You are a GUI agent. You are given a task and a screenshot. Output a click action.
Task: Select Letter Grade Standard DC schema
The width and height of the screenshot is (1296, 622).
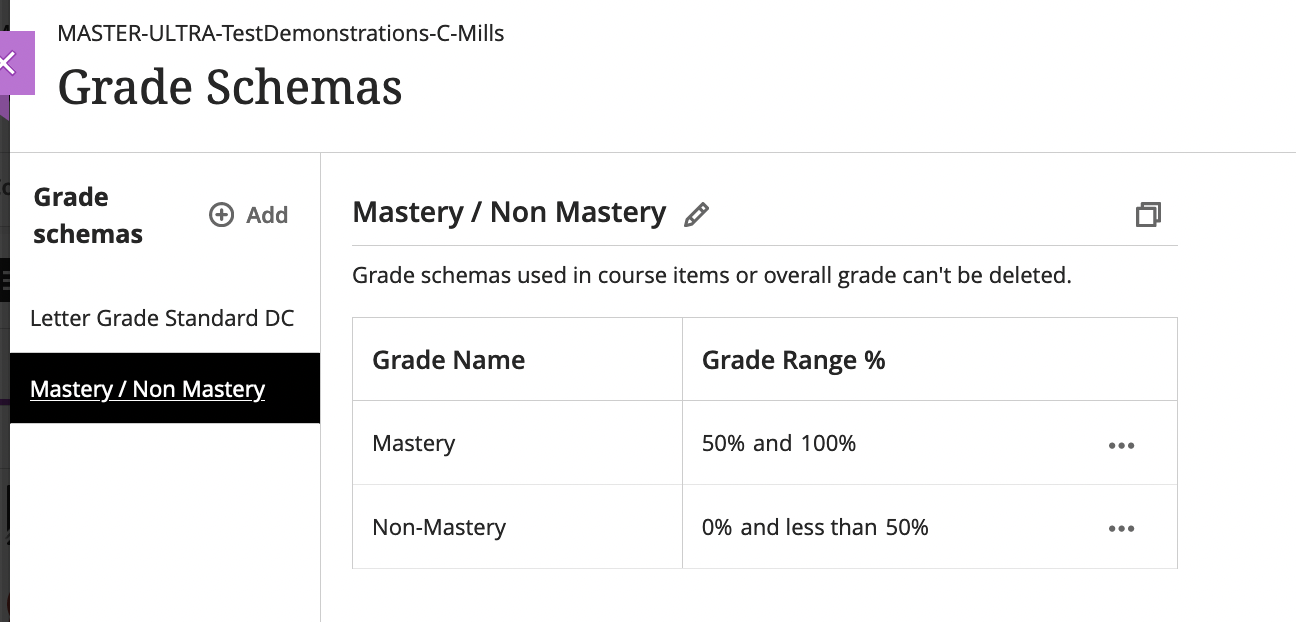(162, 318)
